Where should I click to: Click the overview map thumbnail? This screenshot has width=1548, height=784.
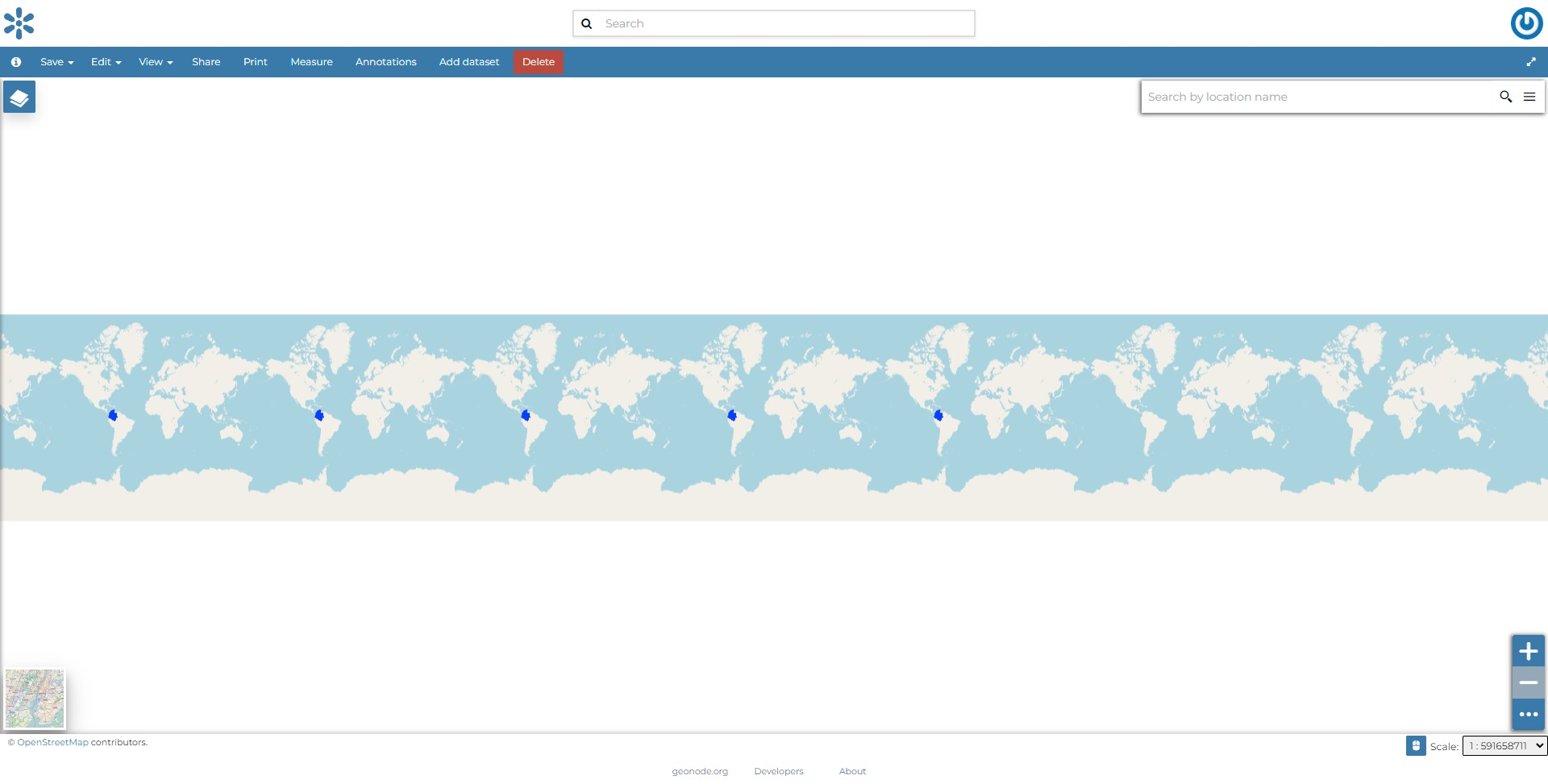34,699
